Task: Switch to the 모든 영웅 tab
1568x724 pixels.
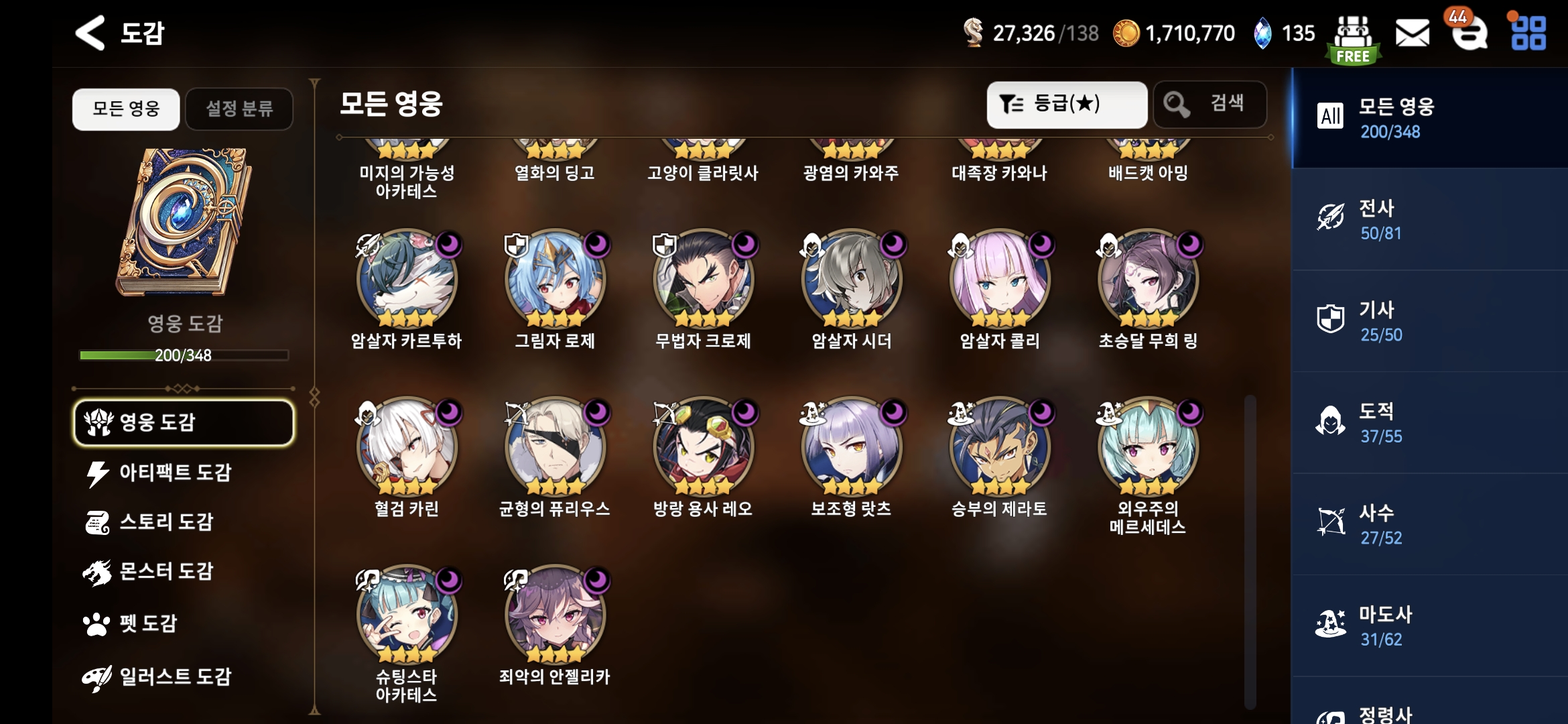Action: 126,109
